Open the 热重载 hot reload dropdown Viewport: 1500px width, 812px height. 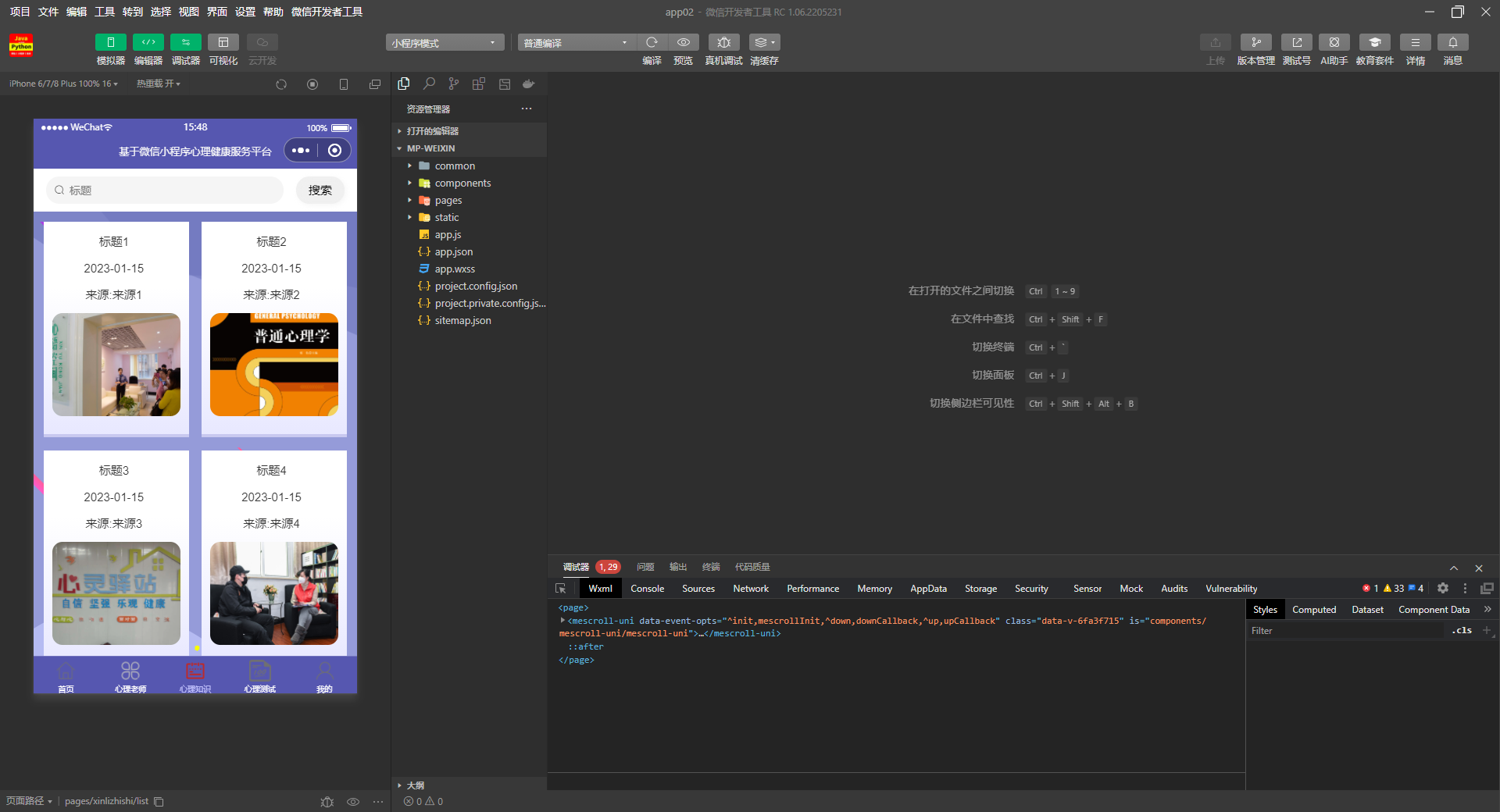tap(158, 84)
